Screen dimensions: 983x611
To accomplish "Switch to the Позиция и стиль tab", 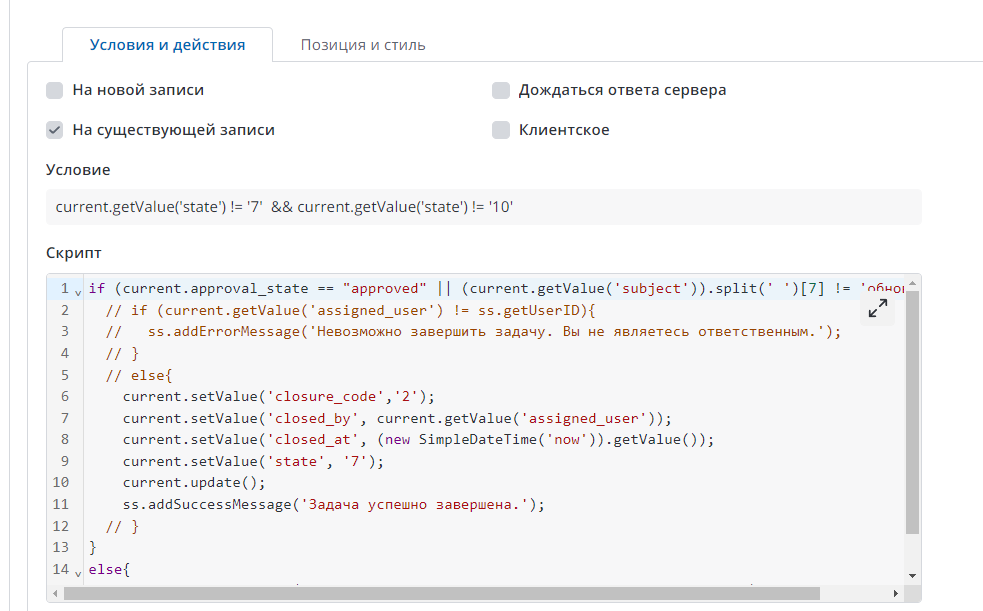I will (363, 45).
